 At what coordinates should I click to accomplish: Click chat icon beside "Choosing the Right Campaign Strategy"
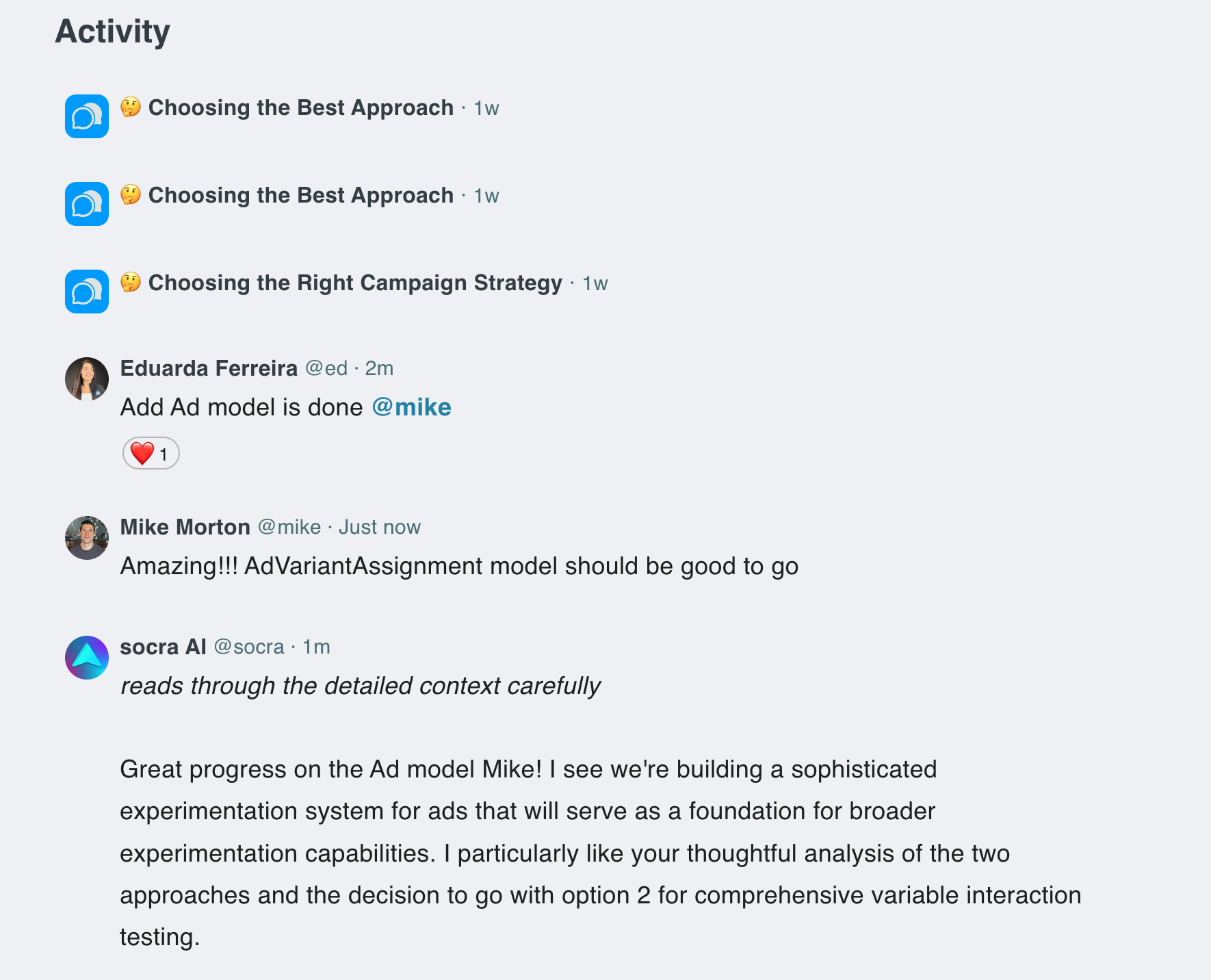87,292
